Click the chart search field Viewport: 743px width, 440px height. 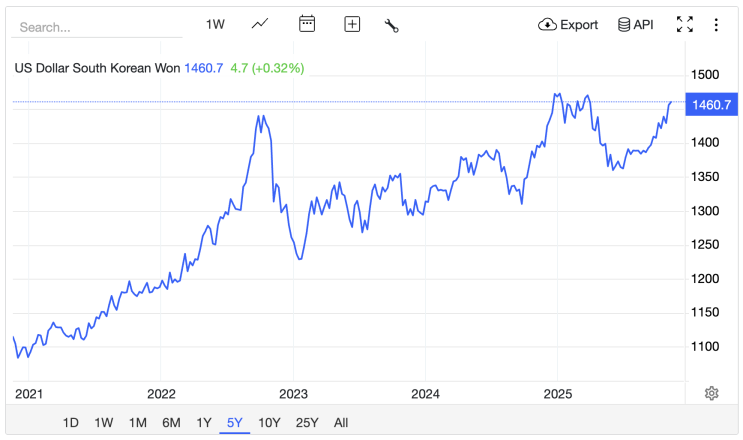97,27
